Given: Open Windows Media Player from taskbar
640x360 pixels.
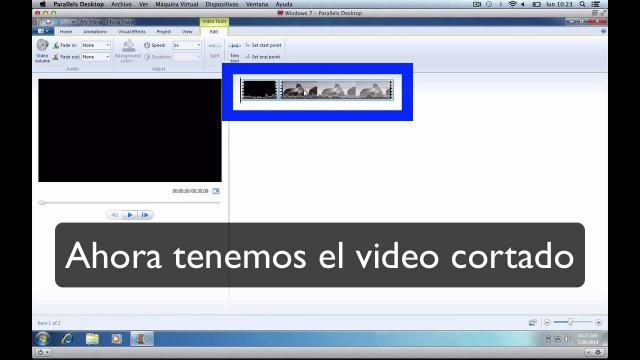Looking at the screenshot, I should pos(116,338).
